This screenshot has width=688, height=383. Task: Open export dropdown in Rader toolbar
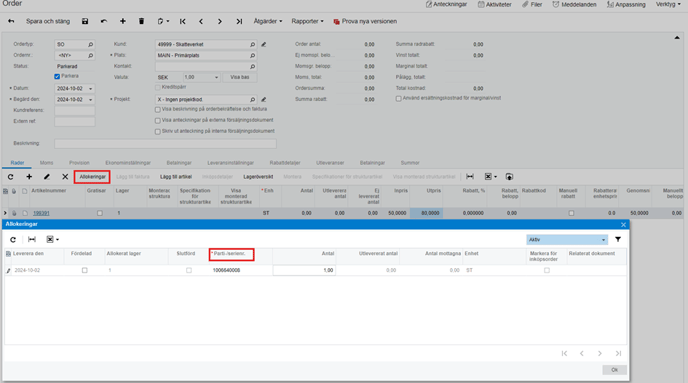tap(491, 176)
